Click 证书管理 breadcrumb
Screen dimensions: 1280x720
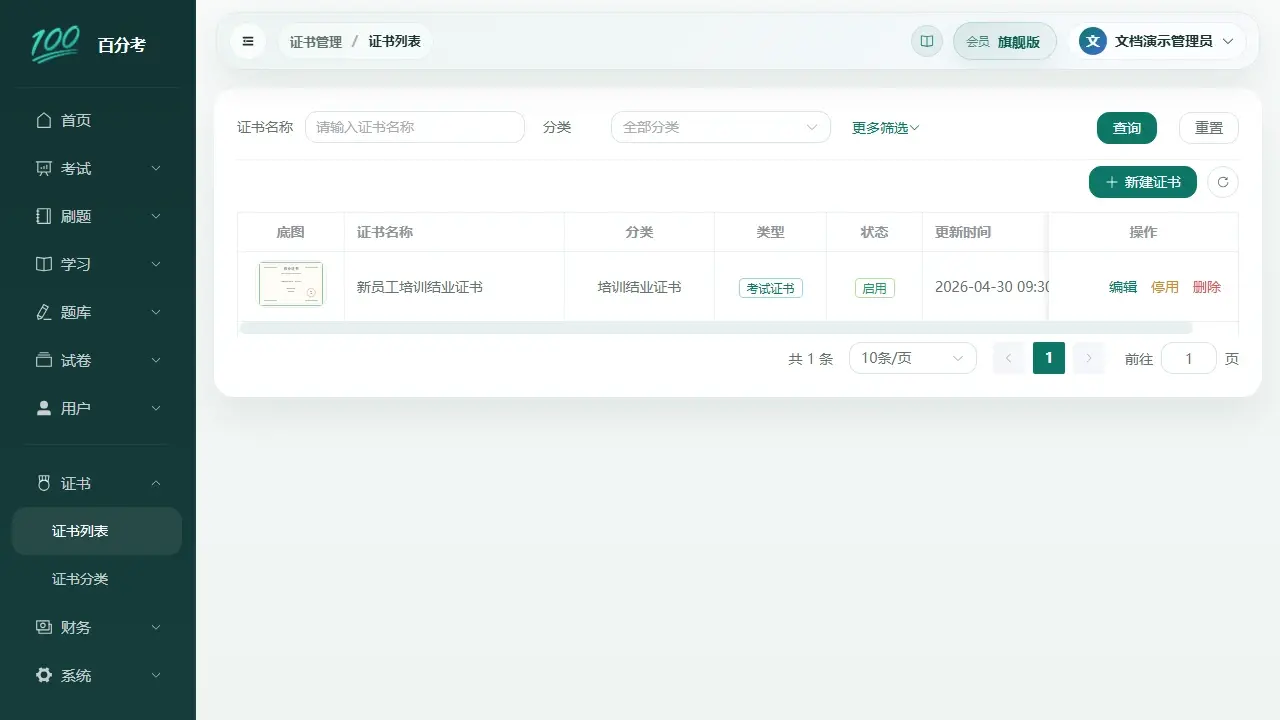click(316, 41)
